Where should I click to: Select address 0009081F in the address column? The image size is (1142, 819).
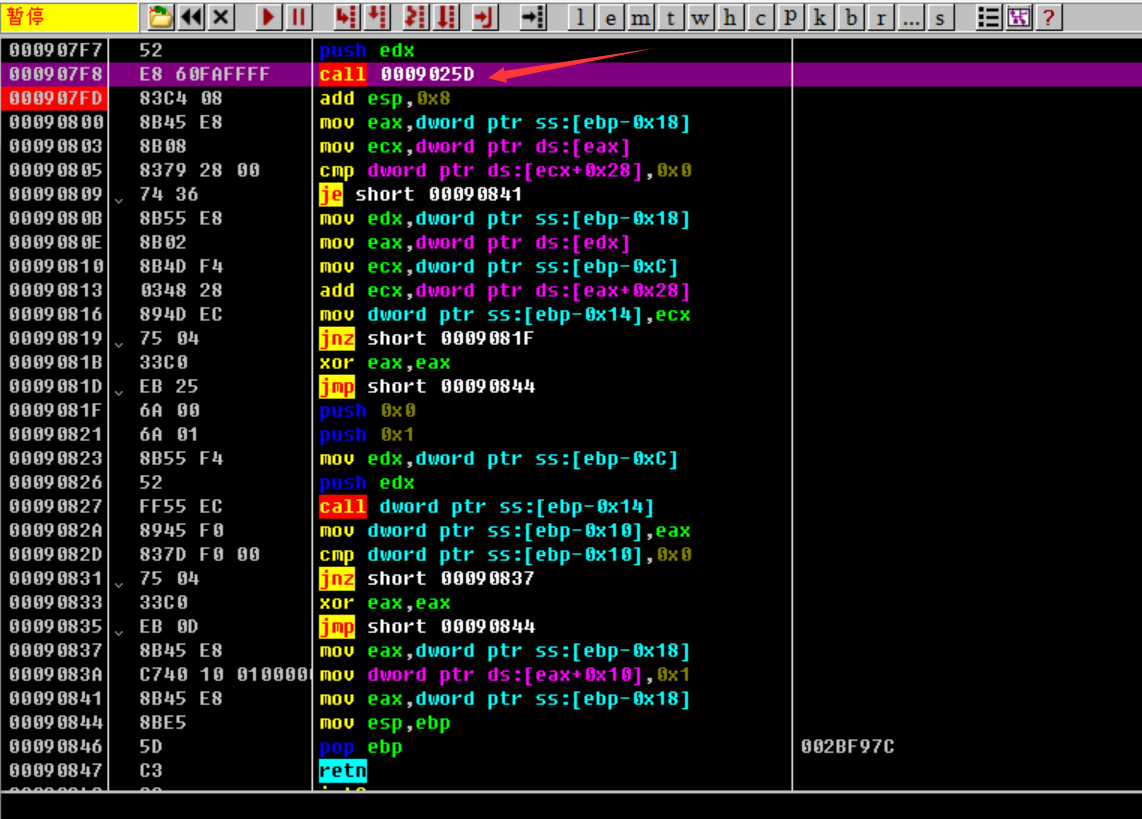(x=55, y=411)
